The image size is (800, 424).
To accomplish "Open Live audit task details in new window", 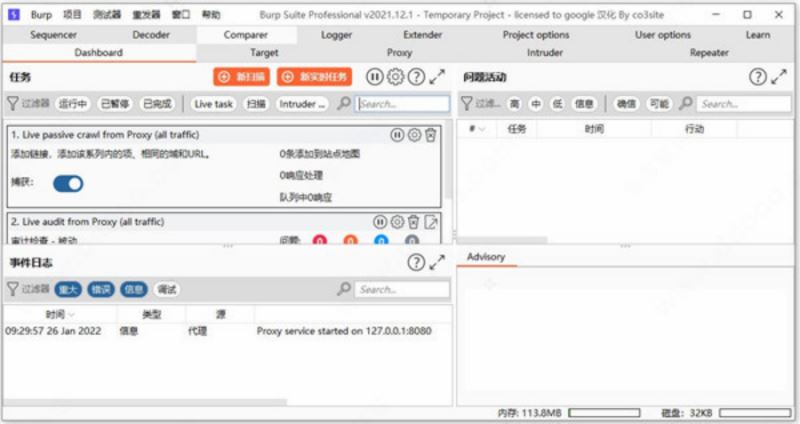I will [431, 222].
